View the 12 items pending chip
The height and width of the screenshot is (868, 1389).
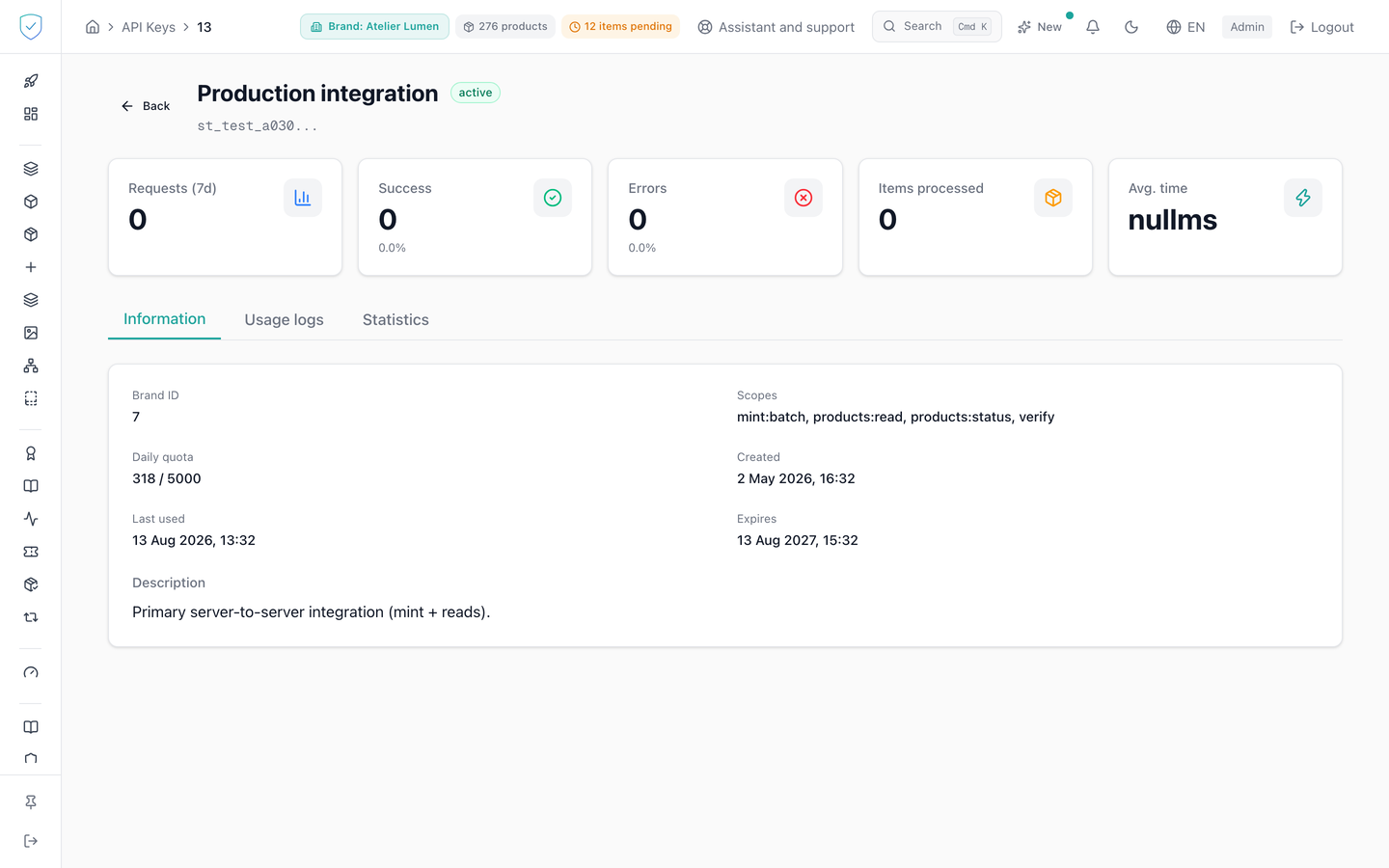620,27
